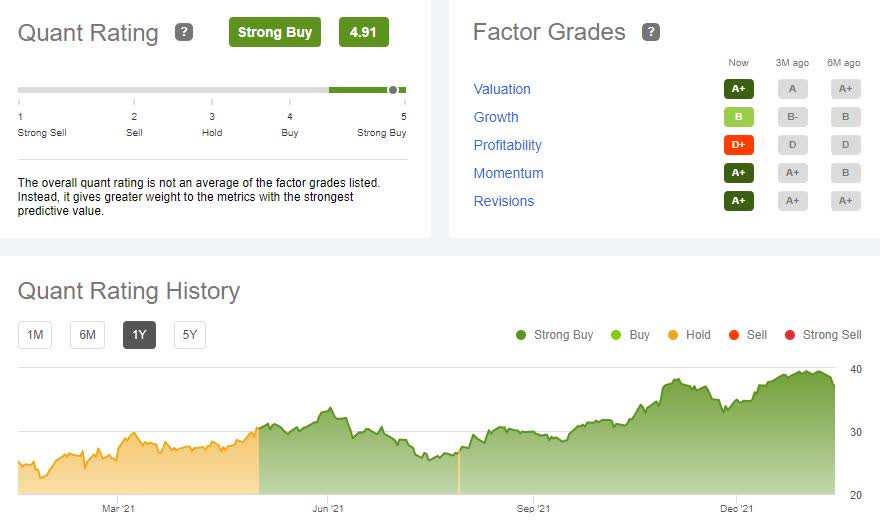The image size is (880, 528).
Task: Open the Quant Rating help question icon
Action: 184,32
